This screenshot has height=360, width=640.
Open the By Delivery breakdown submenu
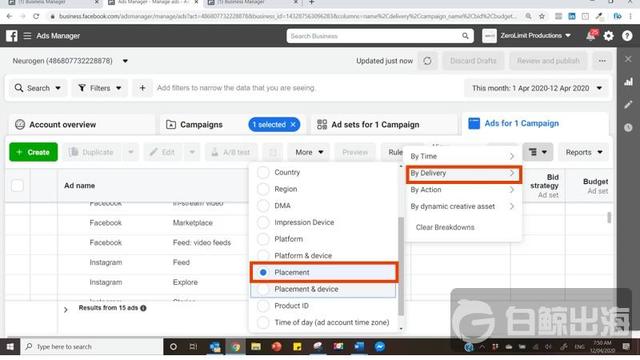click(463, 173)
